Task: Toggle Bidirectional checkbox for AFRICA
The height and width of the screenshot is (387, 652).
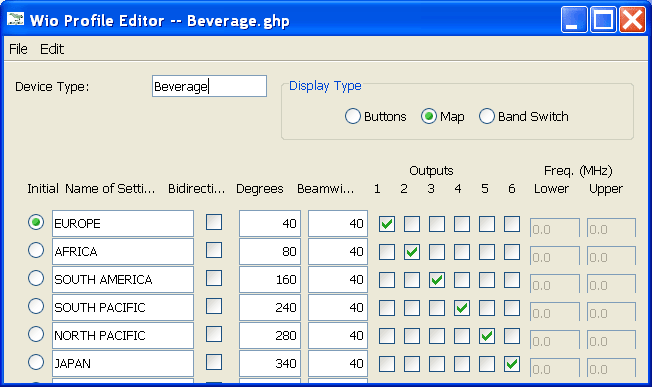Action: (214, 250)
